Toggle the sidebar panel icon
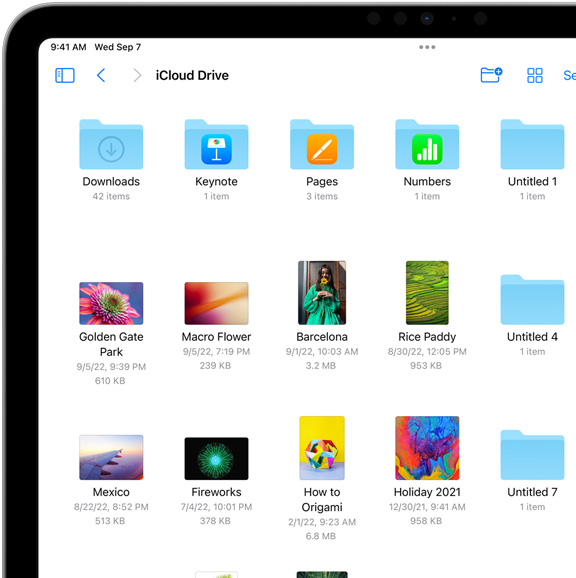 pos(65,76)
